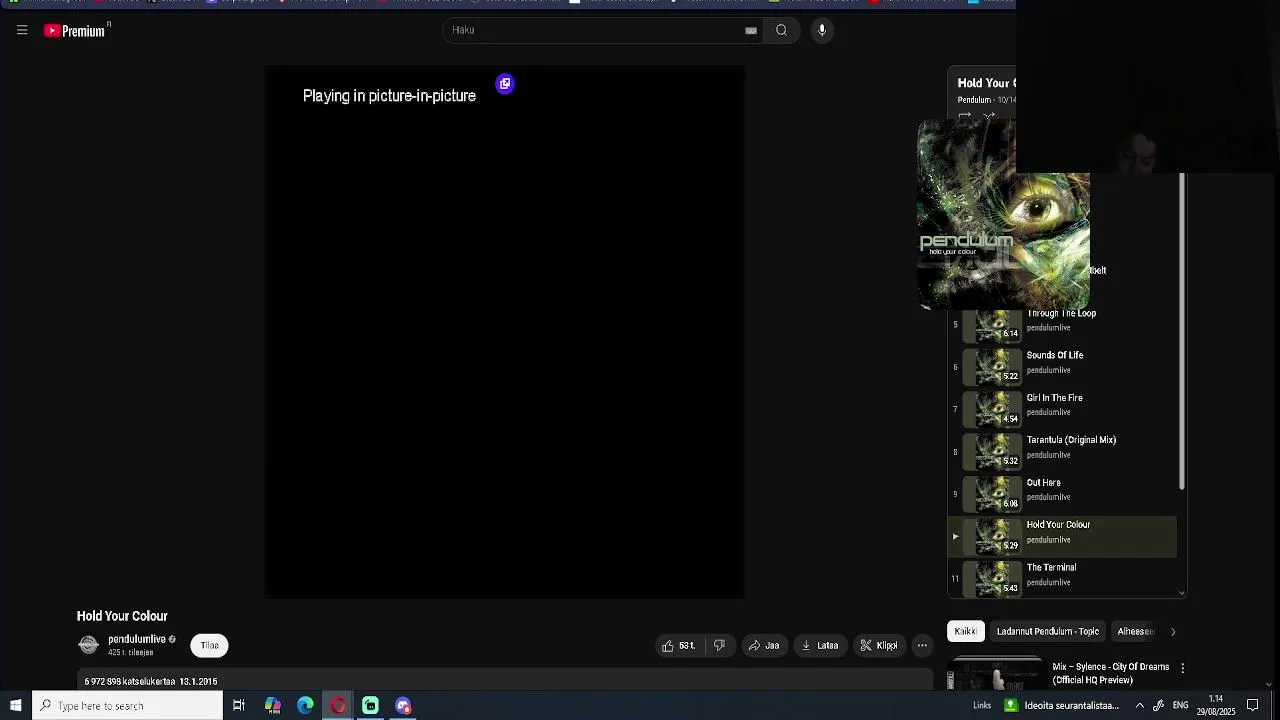Launch Copilot from the taskbar
1280x720 pixels.
pyautogui.click(x=272, y=706)
